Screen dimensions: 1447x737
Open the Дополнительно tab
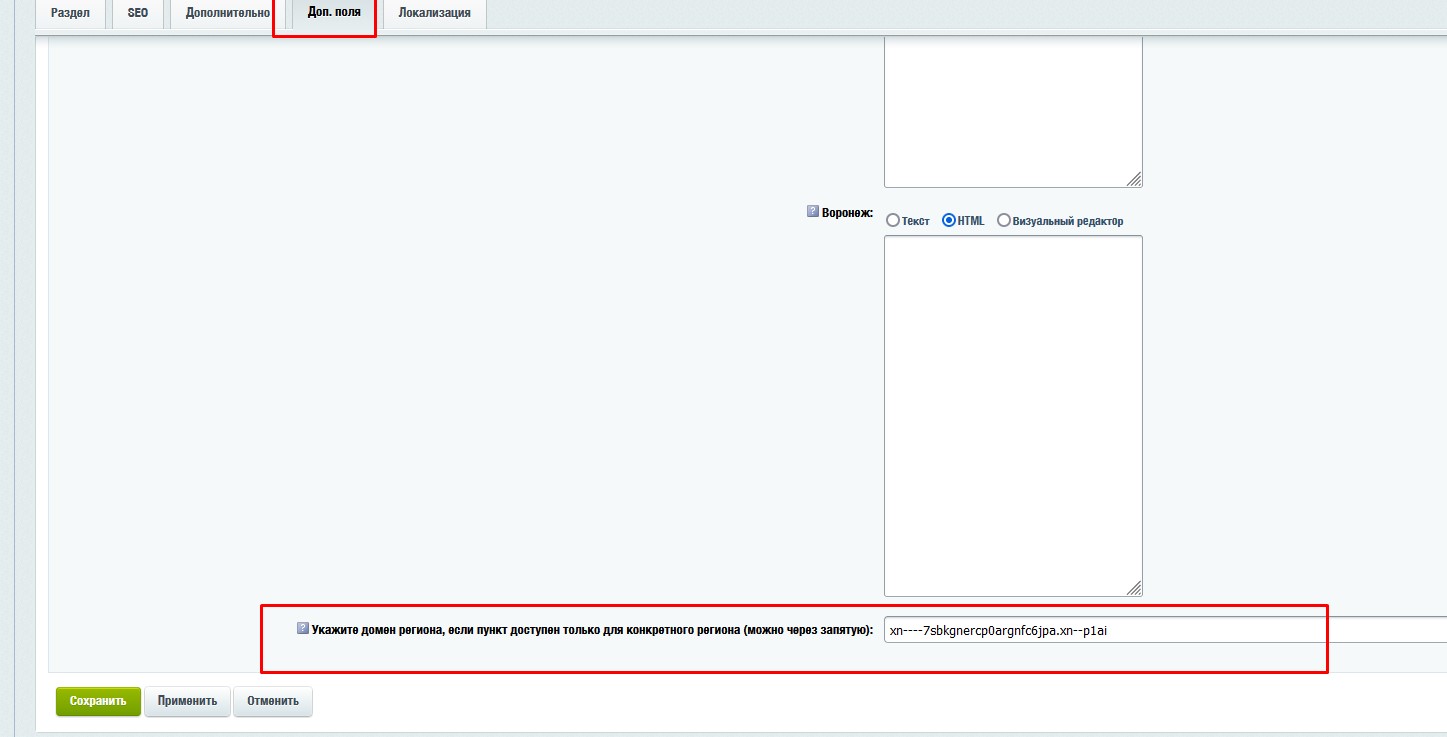[x=228, y=13]
